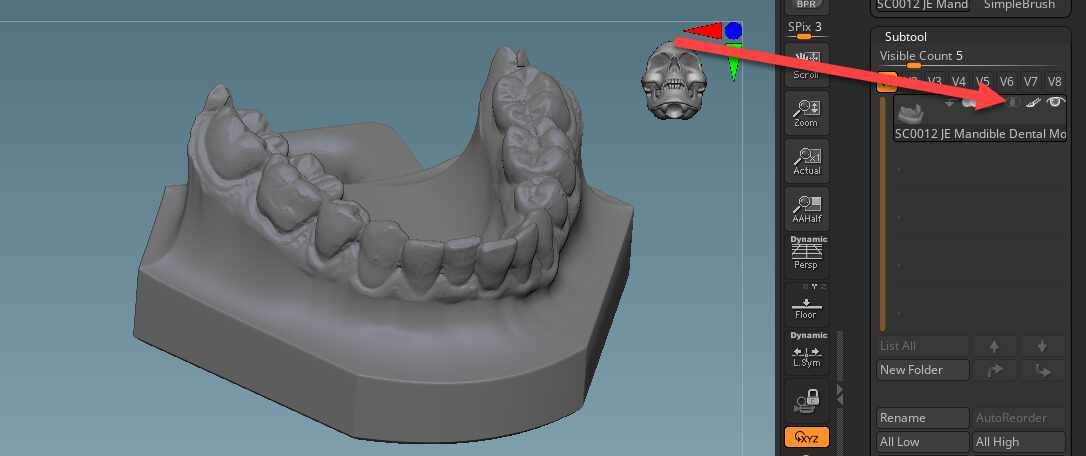Click the SC0012 JE Mandible Dental Mo subtool name
Screen dimensions: 1086x456
[980, 134]
